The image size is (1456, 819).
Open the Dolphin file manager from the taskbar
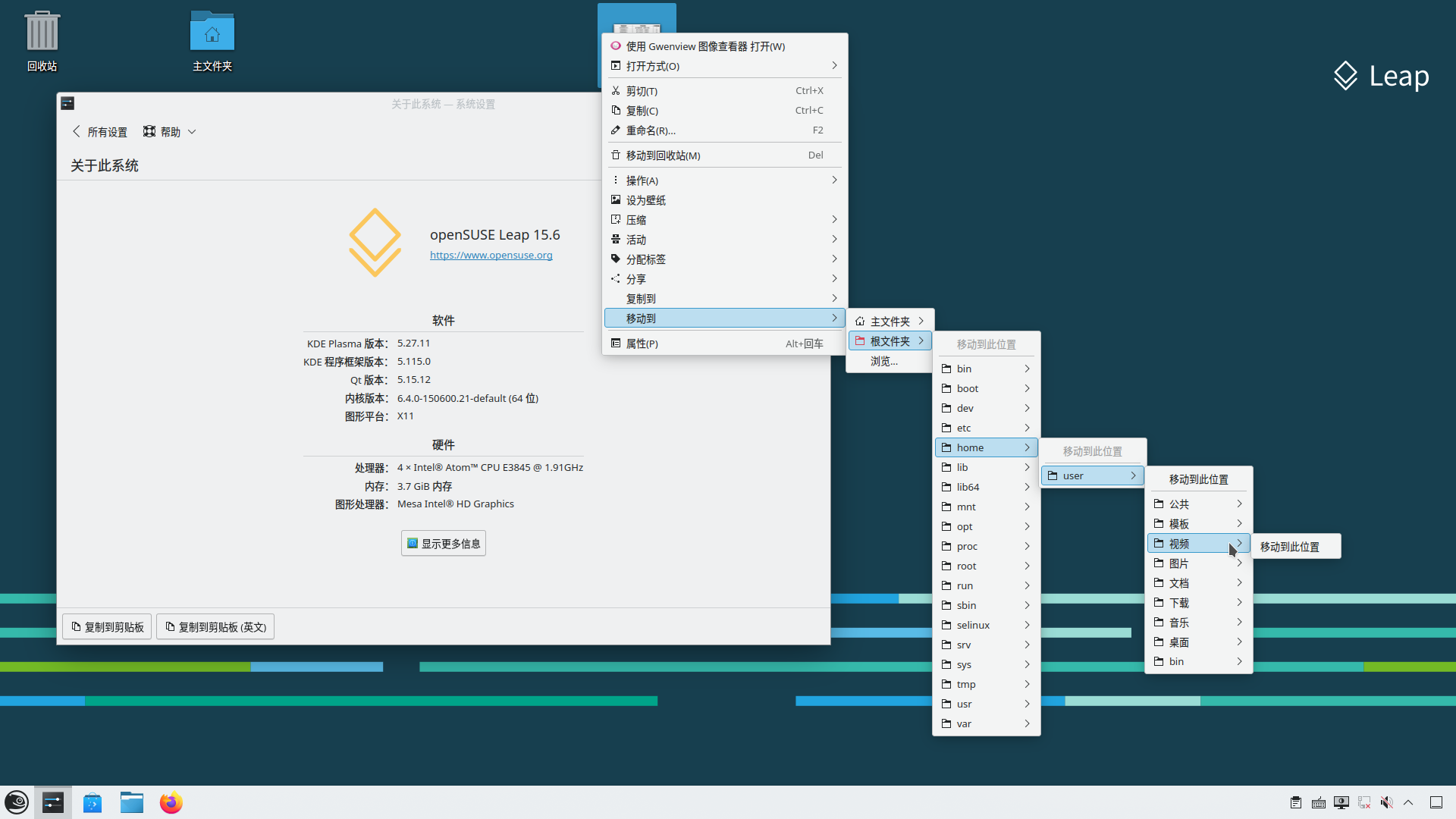pyautogui.click(x=132, y=802)
